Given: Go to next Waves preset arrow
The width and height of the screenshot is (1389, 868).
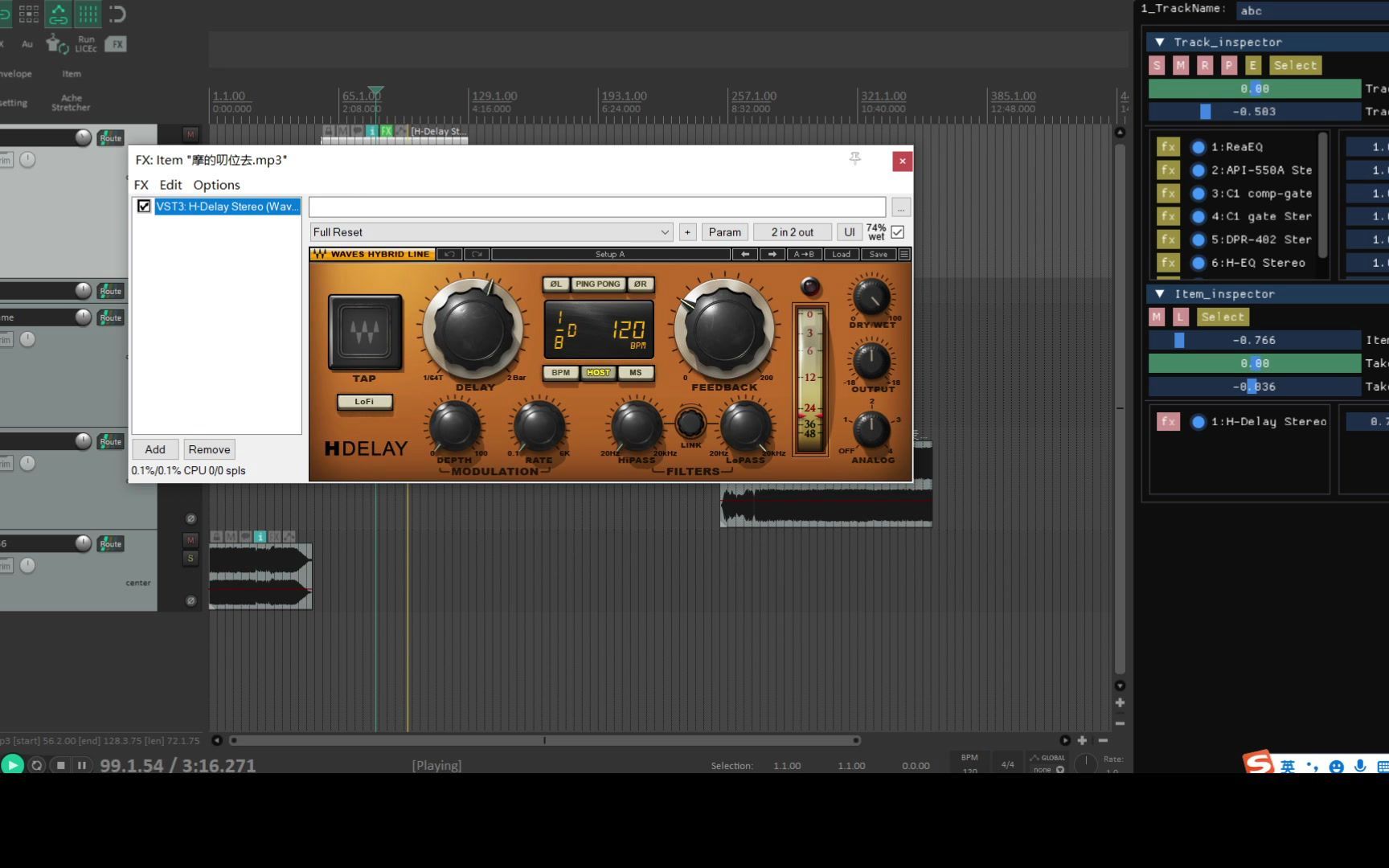Looking at the screenshot, I should point(772,254).
